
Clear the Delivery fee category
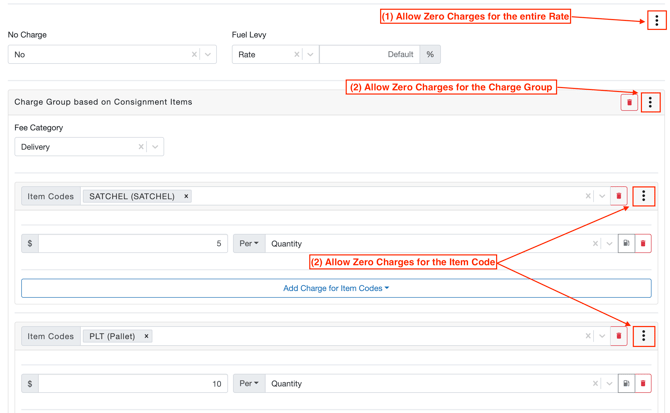coord(141,146)
